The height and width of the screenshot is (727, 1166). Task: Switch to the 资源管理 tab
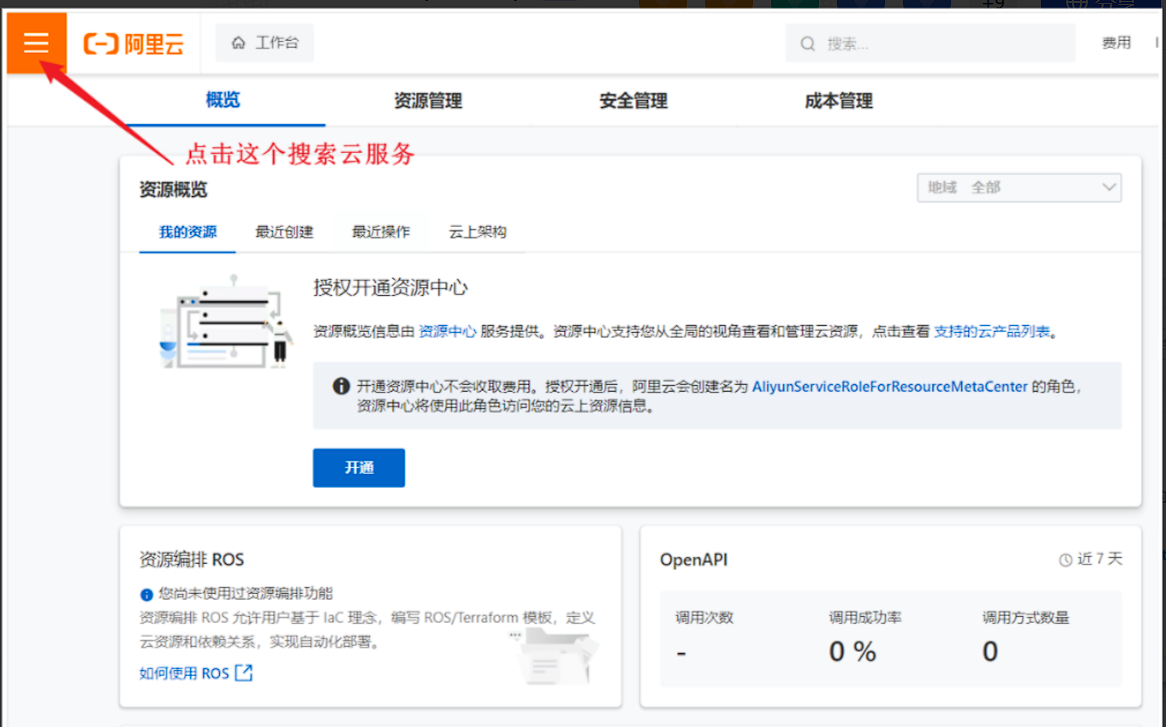[x=428, y=100]
